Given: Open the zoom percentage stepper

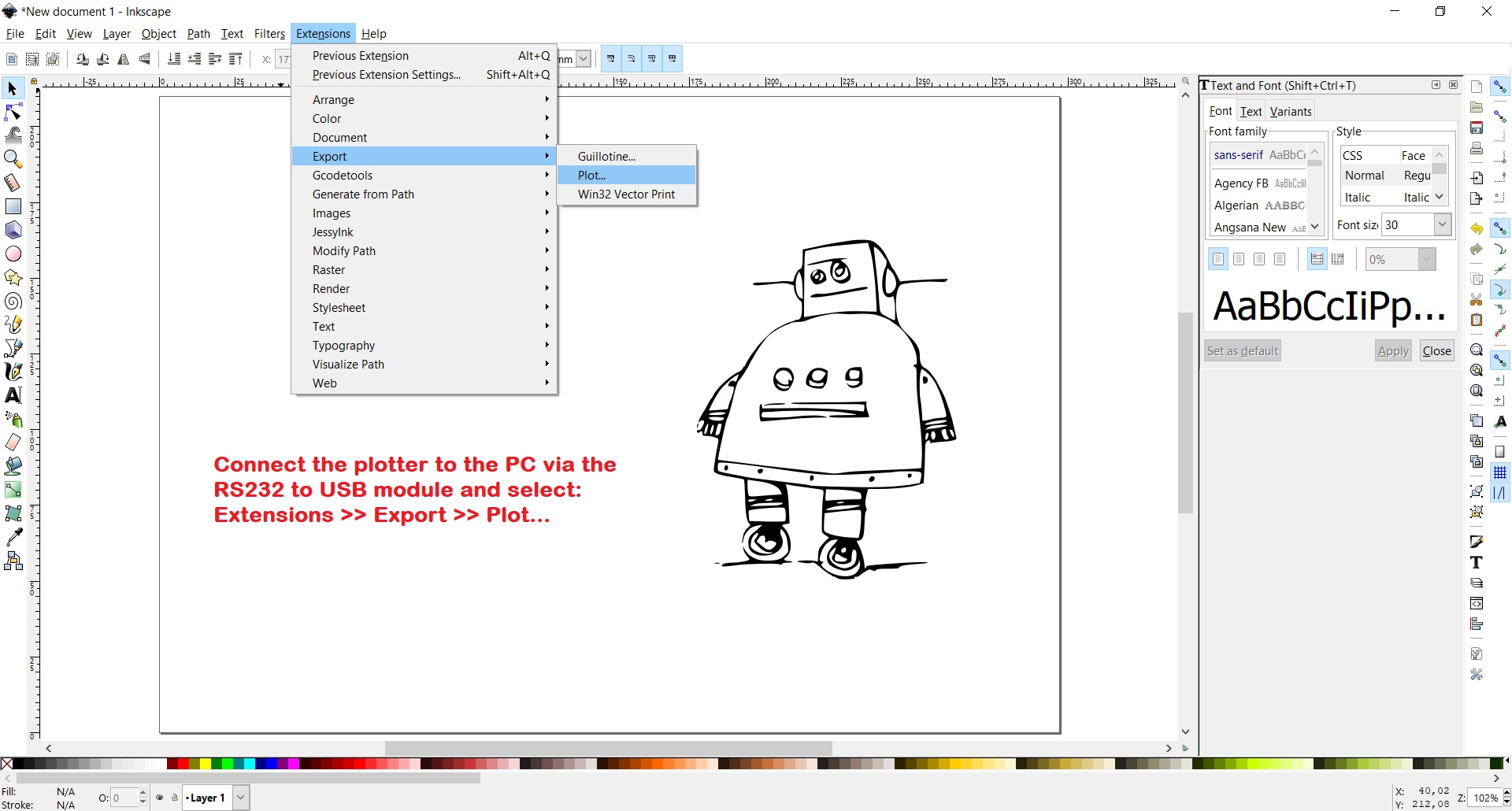Looking at the screenshot, I should tap(1506, 798).
